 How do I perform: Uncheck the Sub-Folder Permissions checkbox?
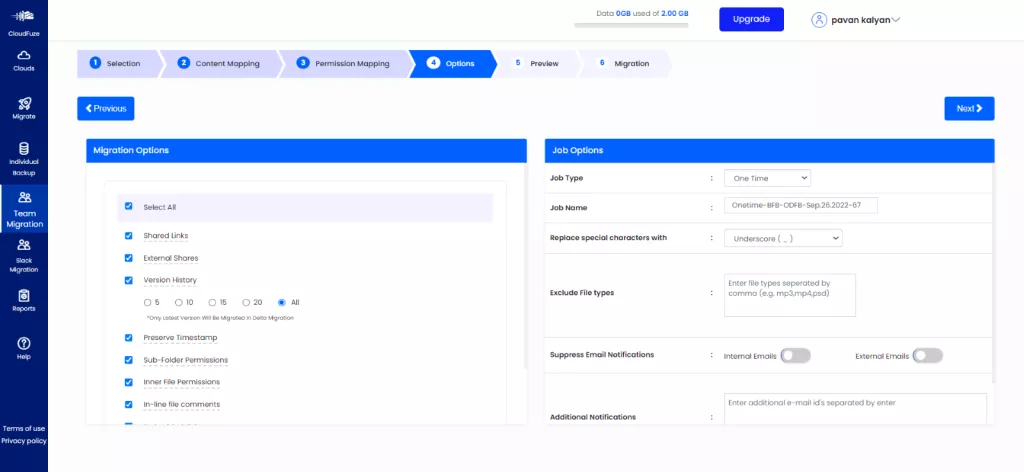click(x=129, y=360)
